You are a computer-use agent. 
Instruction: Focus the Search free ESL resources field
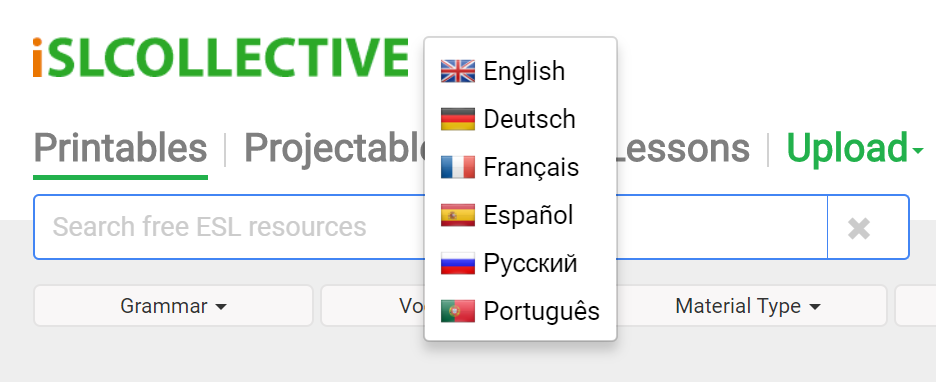coord(430,227)
